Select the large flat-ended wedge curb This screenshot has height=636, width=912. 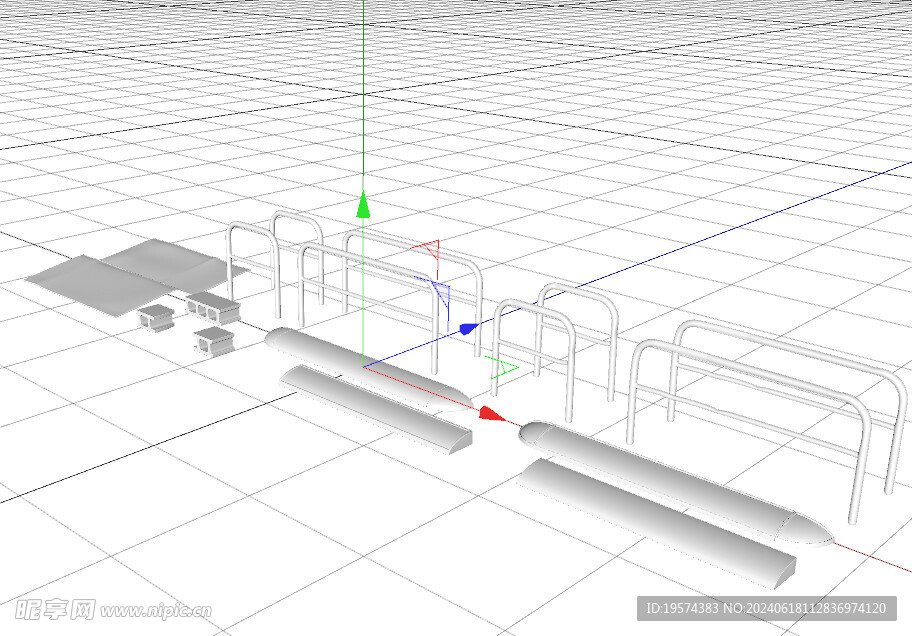click(656, 523)
